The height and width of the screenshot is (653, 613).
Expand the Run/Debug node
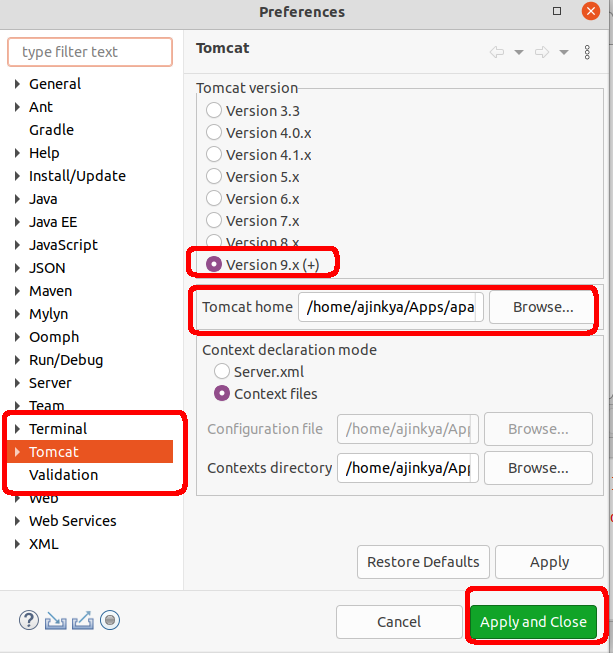click(17, 360)
